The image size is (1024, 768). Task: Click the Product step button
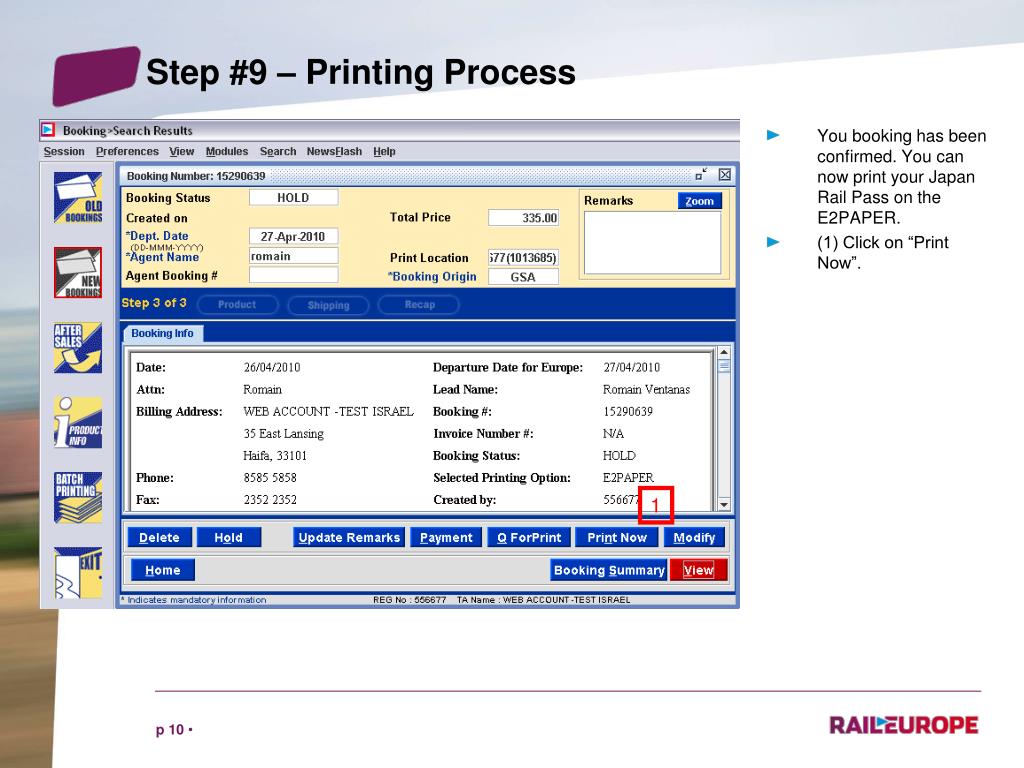(237, 304)
